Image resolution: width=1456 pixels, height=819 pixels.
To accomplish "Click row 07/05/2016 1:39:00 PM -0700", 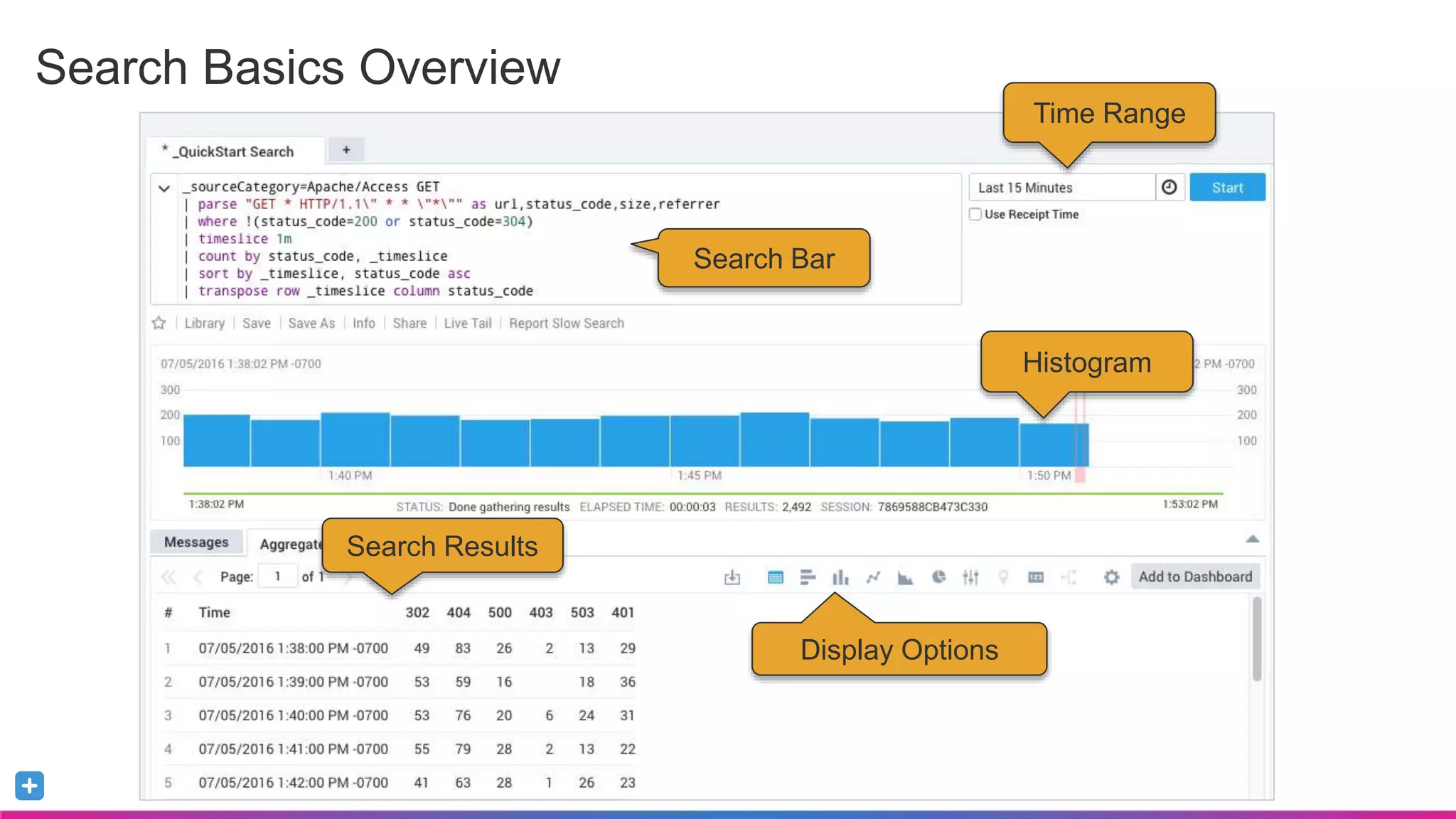I will coord(399,682).
